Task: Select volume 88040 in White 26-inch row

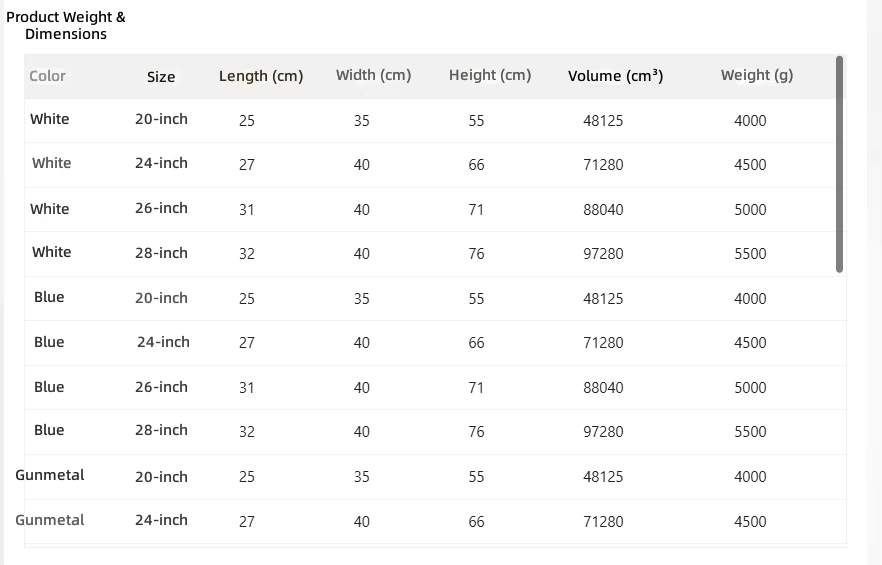Action: tap(603, 209)
